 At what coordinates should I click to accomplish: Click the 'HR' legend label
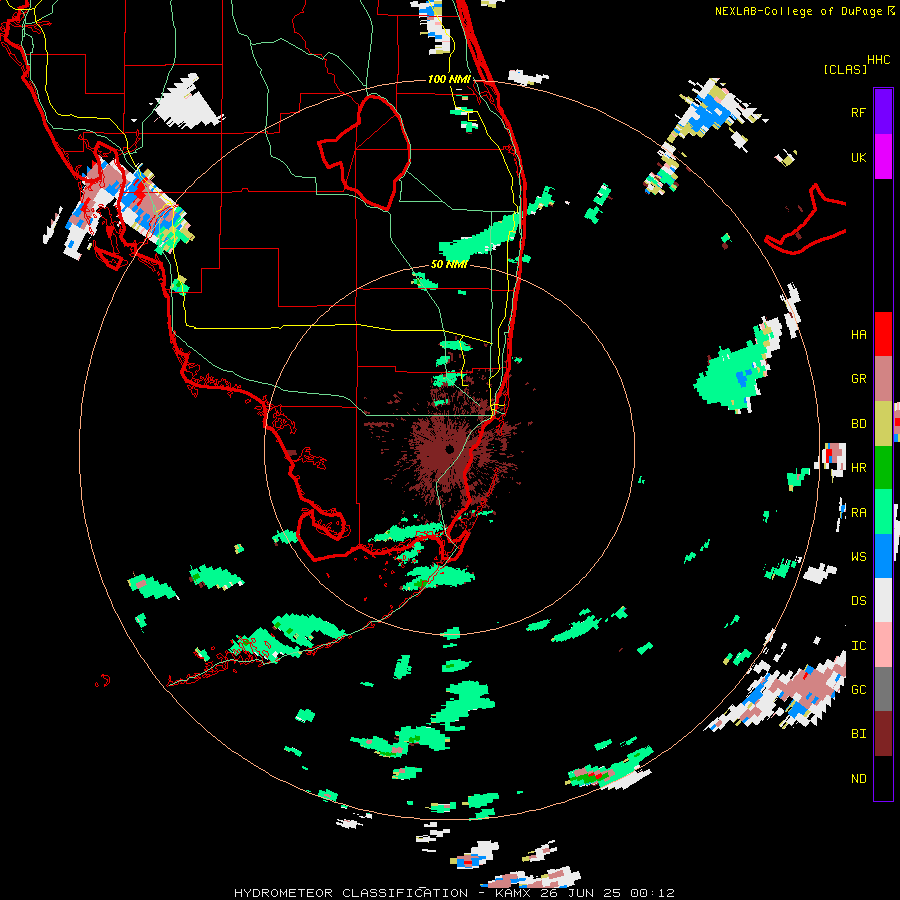858,468
